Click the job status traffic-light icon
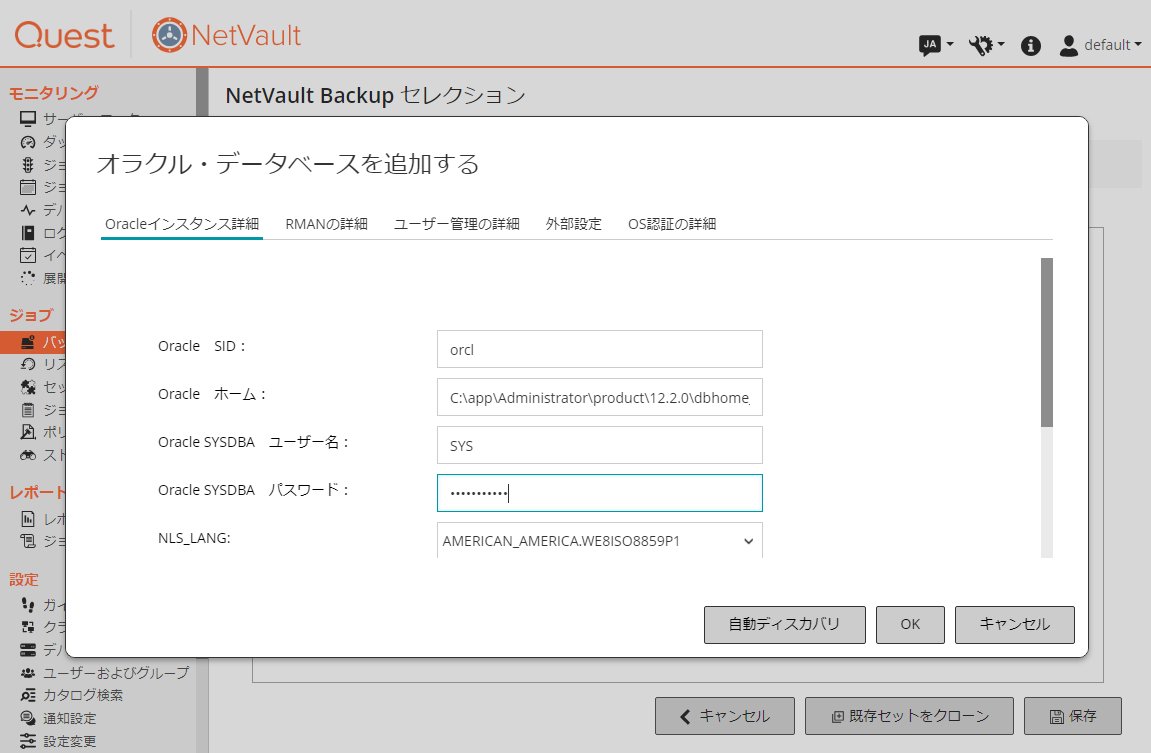The image size is (1151, 753). click(28, 164)
